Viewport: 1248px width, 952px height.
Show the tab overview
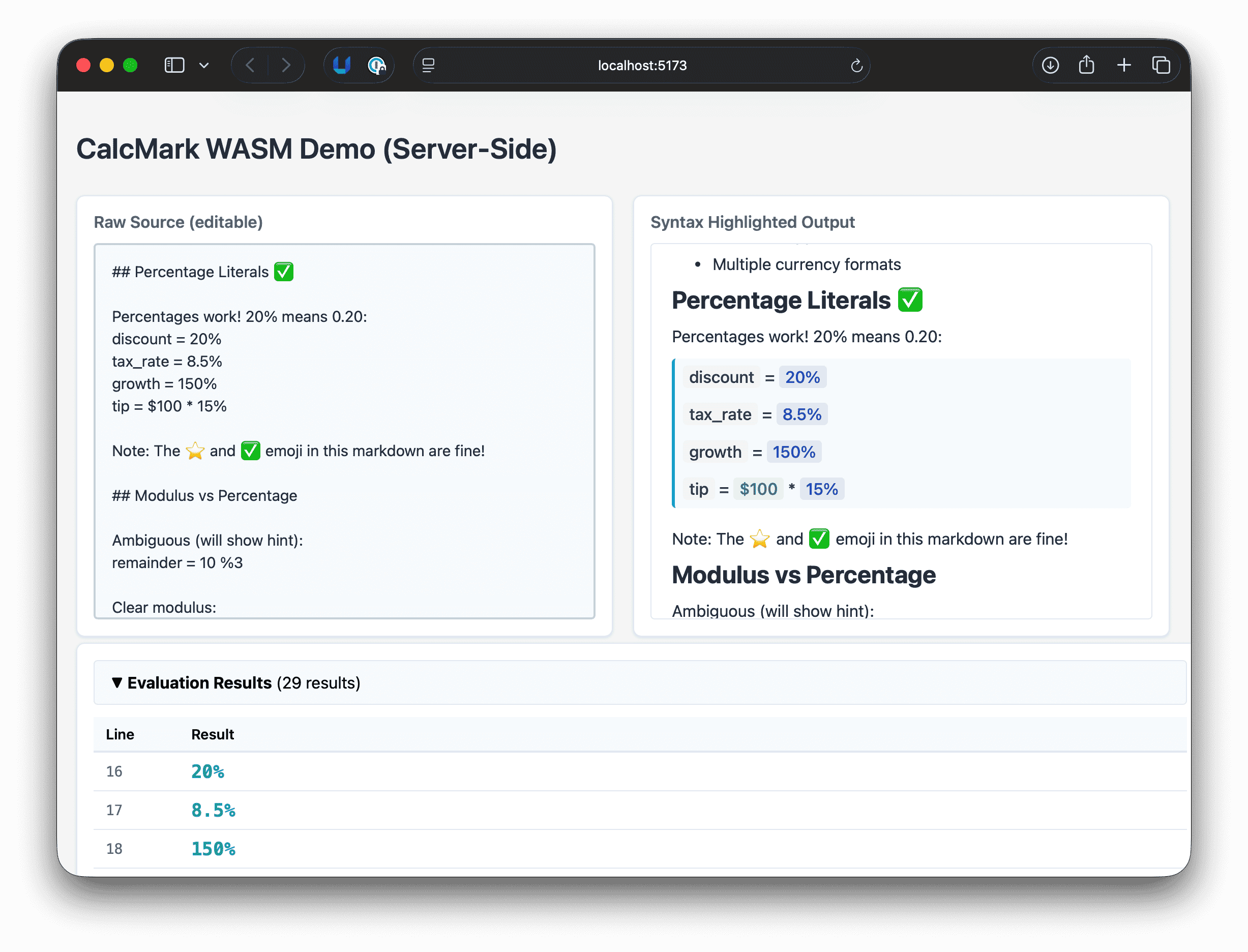[x=1161, y=65]
